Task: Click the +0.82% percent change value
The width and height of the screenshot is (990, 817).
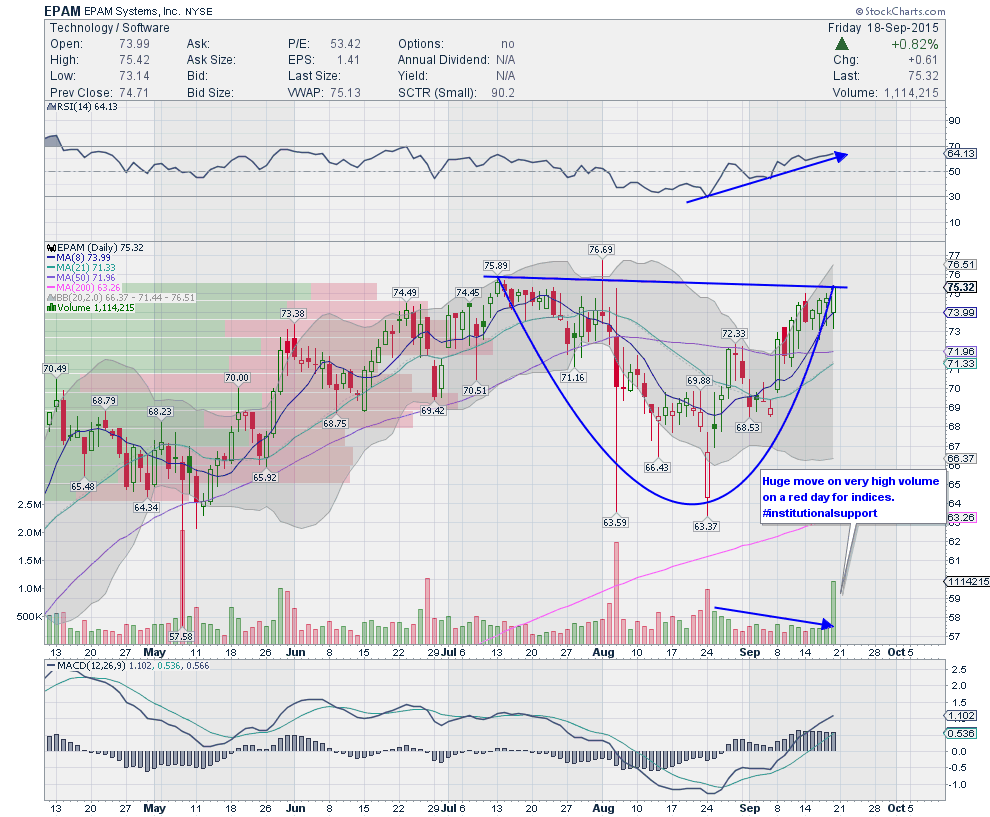Action: click(914, 44)
